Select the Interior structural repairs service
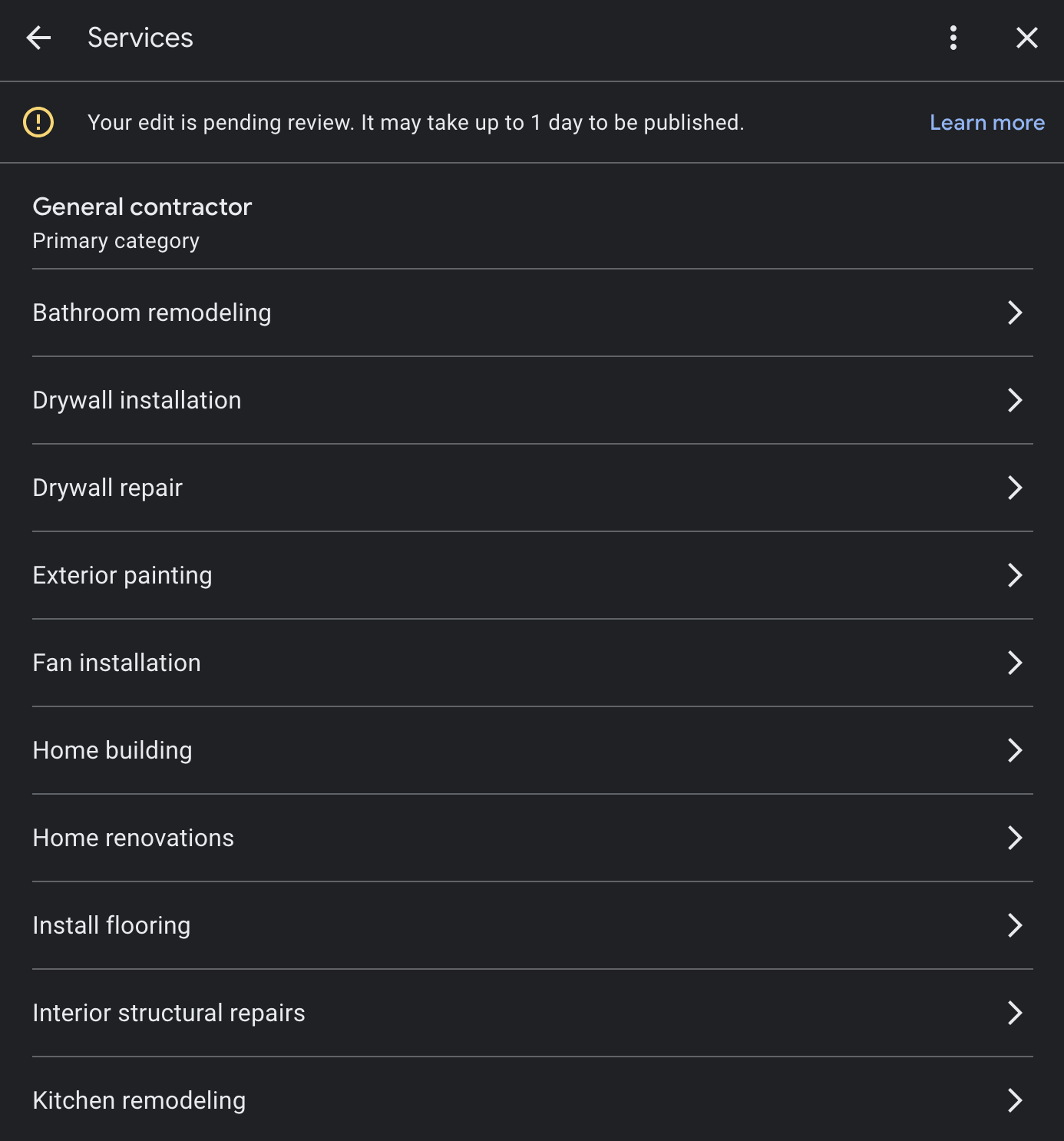Screen dimensions: 1064x1141 coord(532,1013)
